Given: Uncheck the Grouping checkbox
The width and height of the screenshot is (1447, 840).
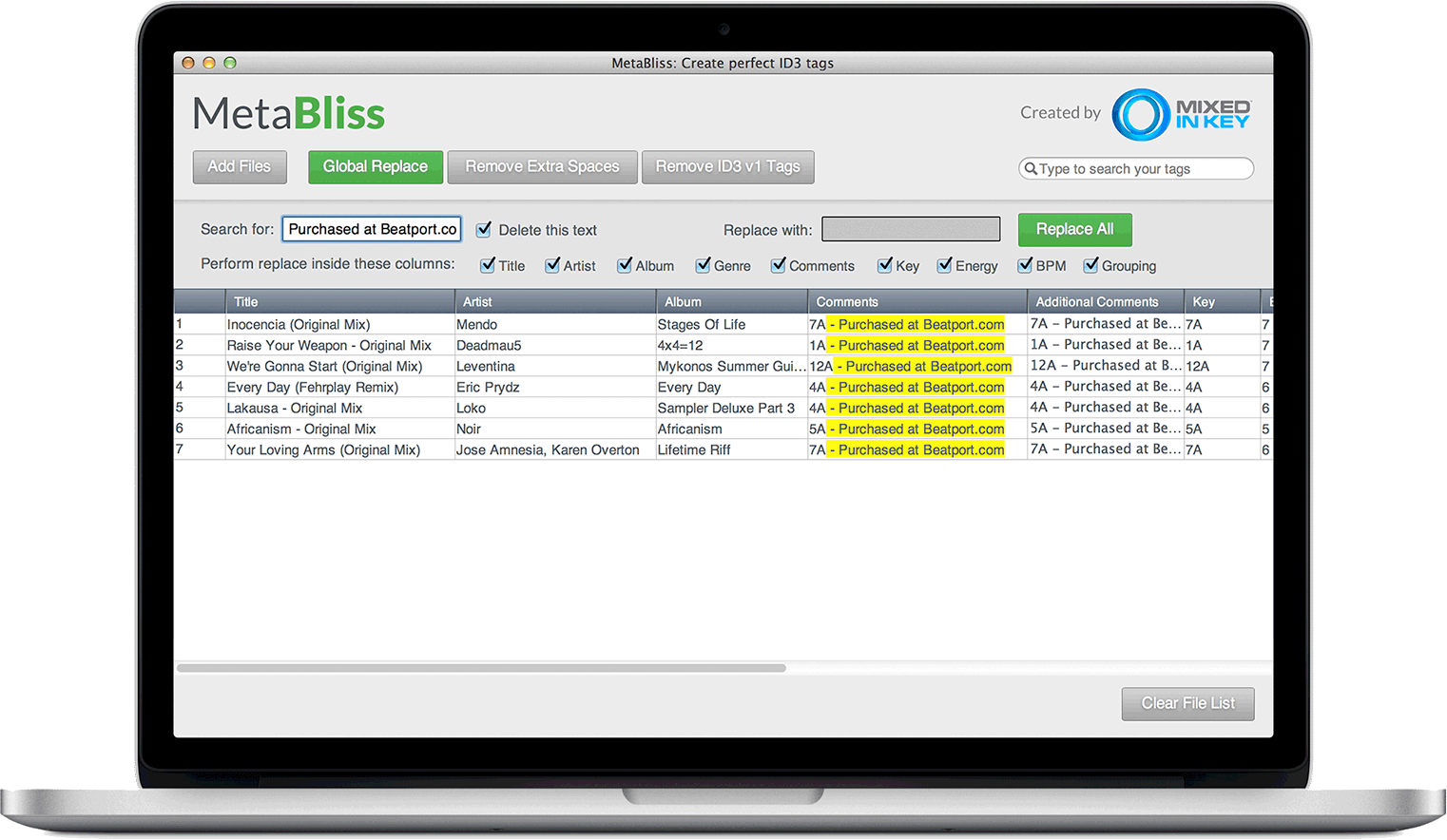Looking at the screenshot, I should (x=1090, y=265).
